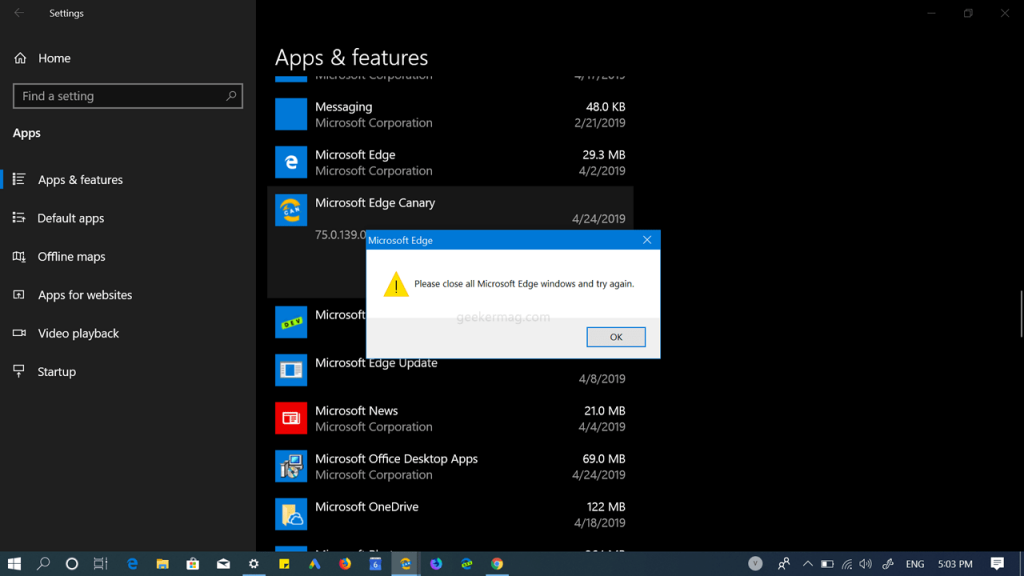Open the Wi-Fi network flyout
1024x576 pixels.
[847, 564]
